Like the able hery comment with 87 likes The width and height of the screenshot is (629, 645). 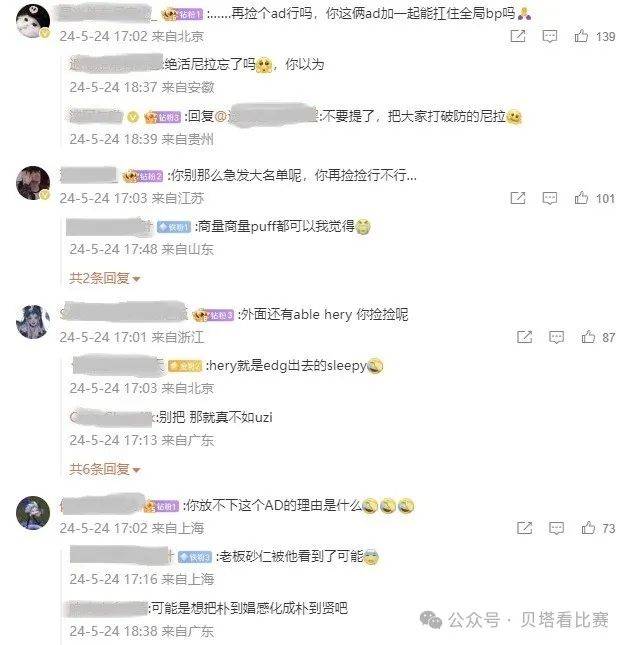point(588,337)
